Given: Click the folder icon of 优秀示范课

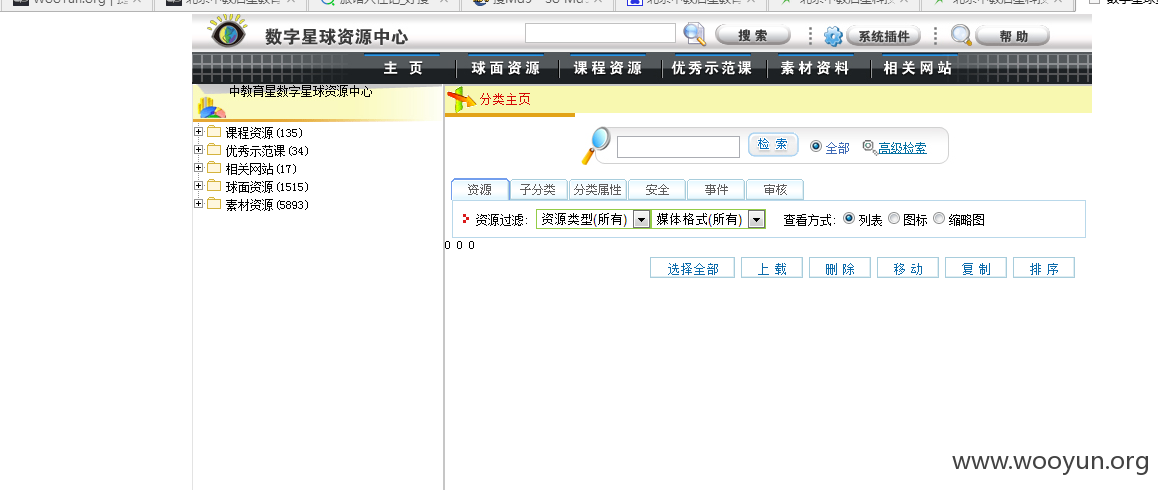Looking at the screenshot, I should point(214,150).
